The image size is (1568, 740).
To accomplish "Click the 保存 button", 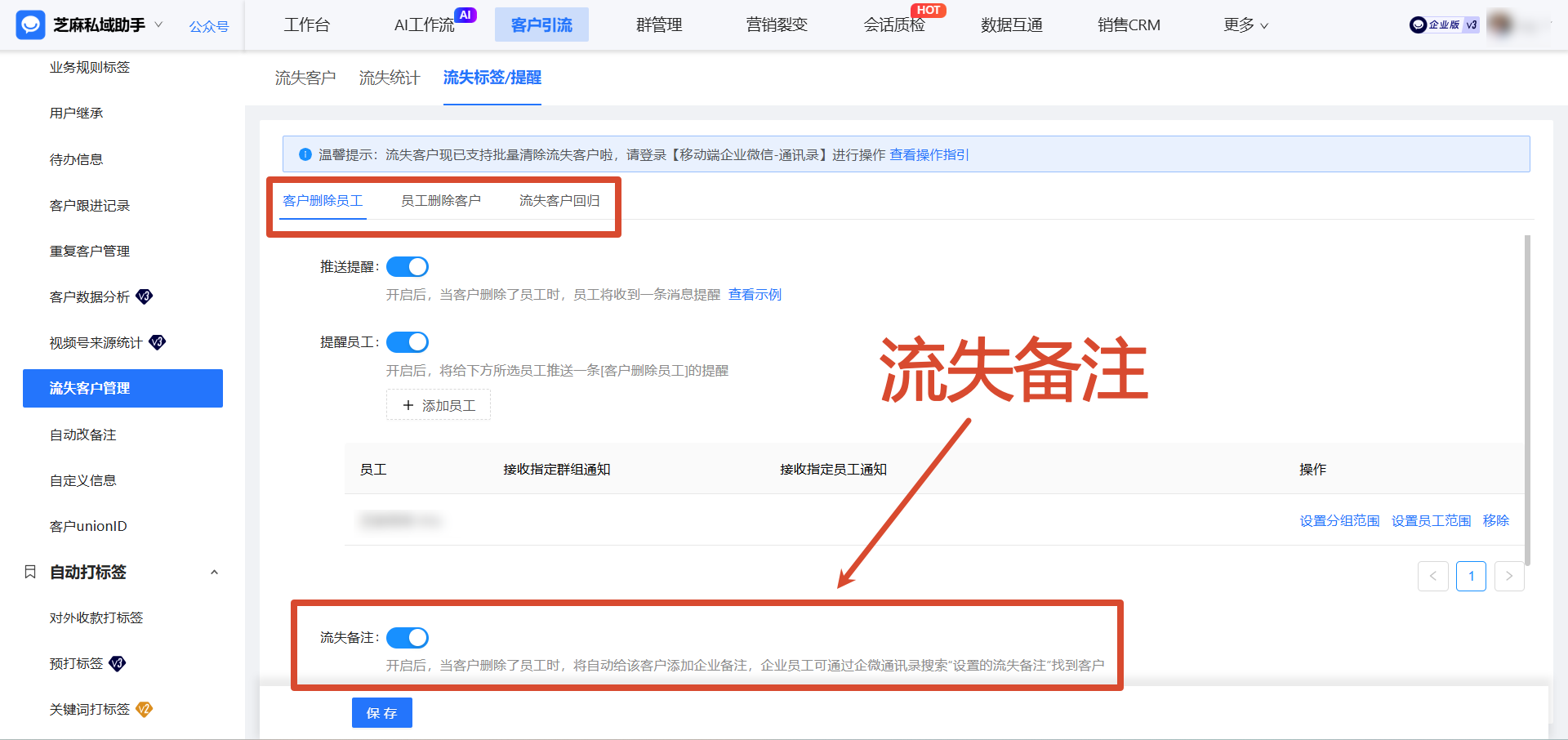I will point(382,713).
